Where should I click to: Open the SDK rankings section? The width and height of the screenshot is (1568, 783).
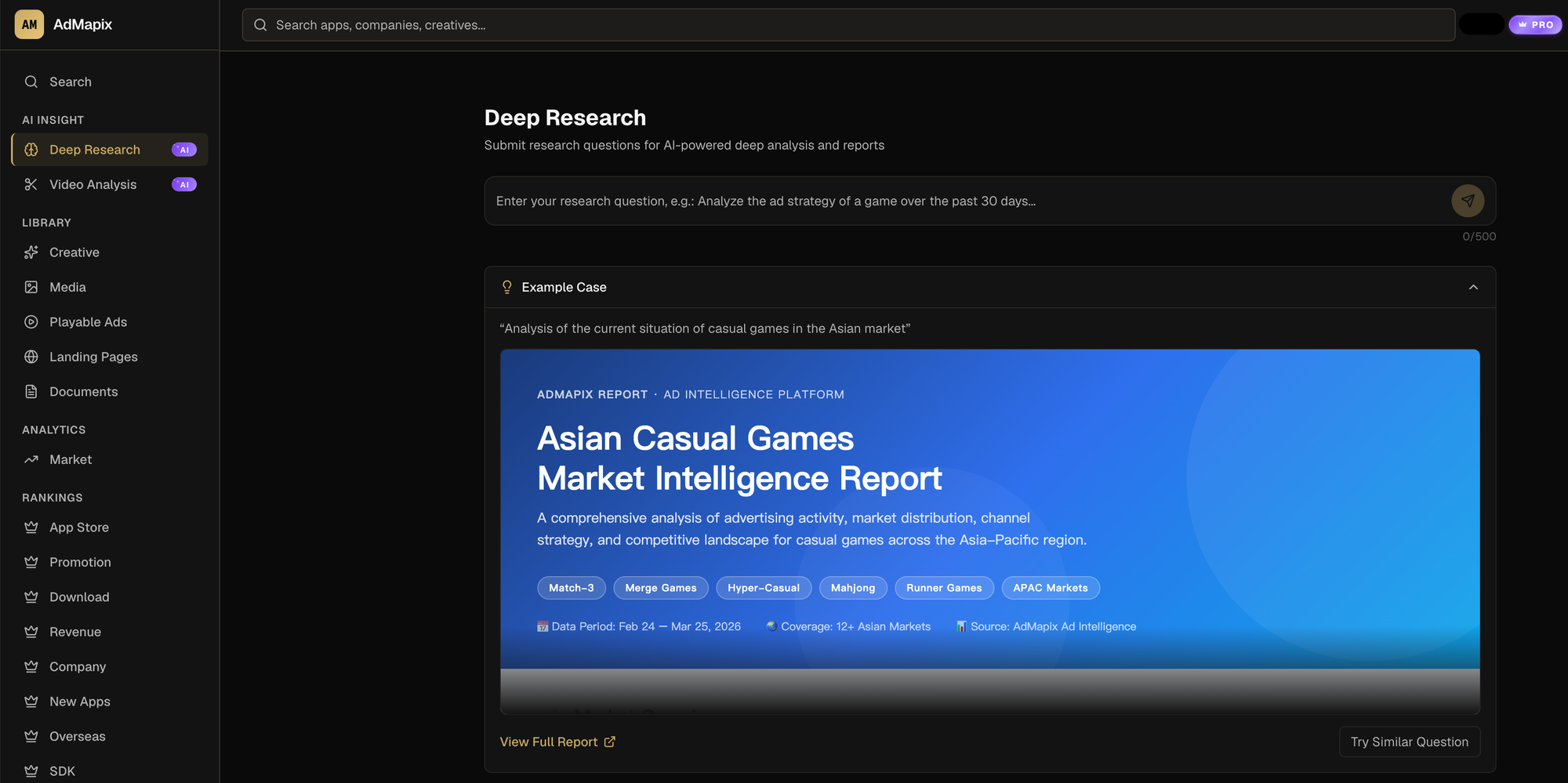[x=62, y=770]
